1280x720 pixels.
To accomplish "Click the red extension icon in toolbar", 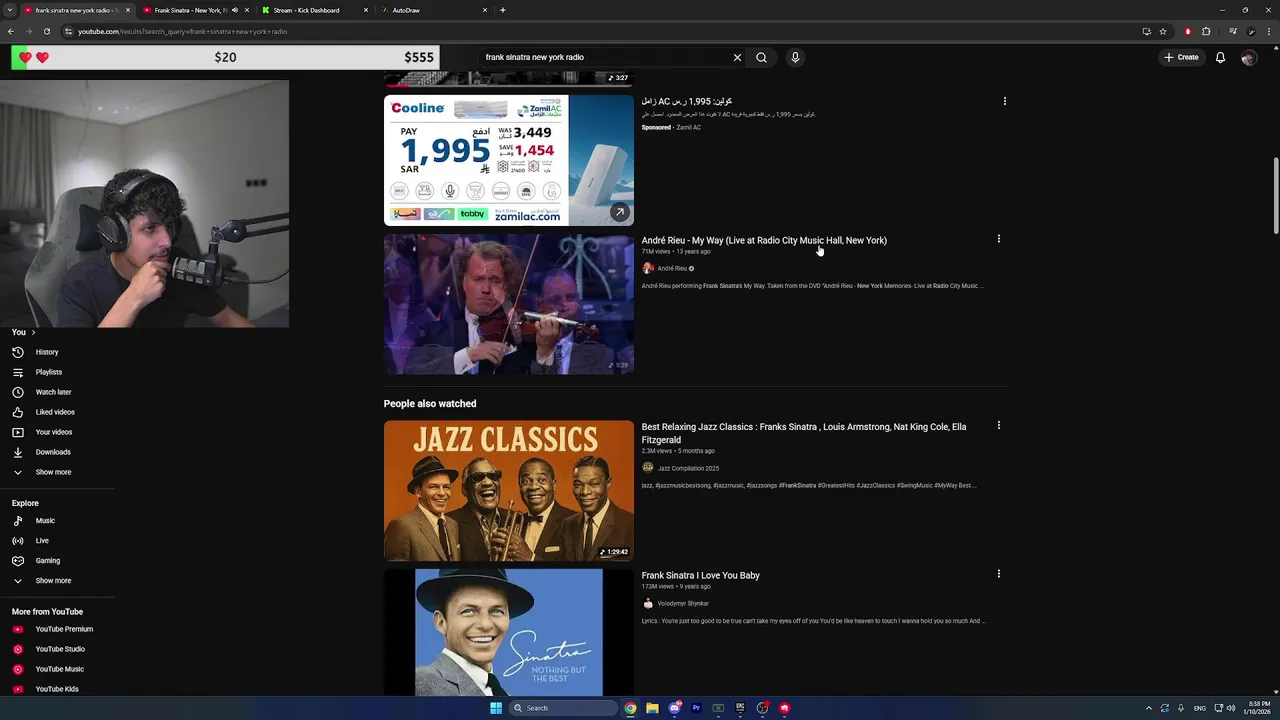I will (x=1188, y=31).
